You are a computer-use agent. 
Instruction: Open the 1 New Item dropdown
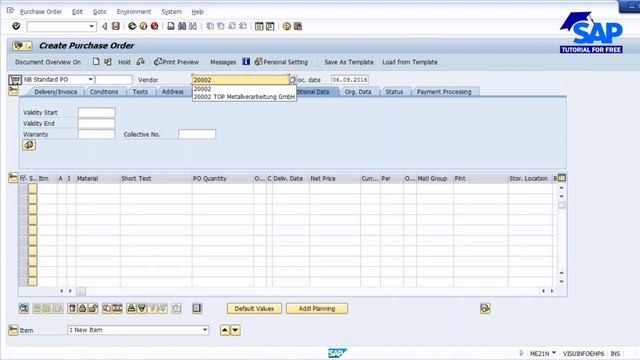click(205, 330)
